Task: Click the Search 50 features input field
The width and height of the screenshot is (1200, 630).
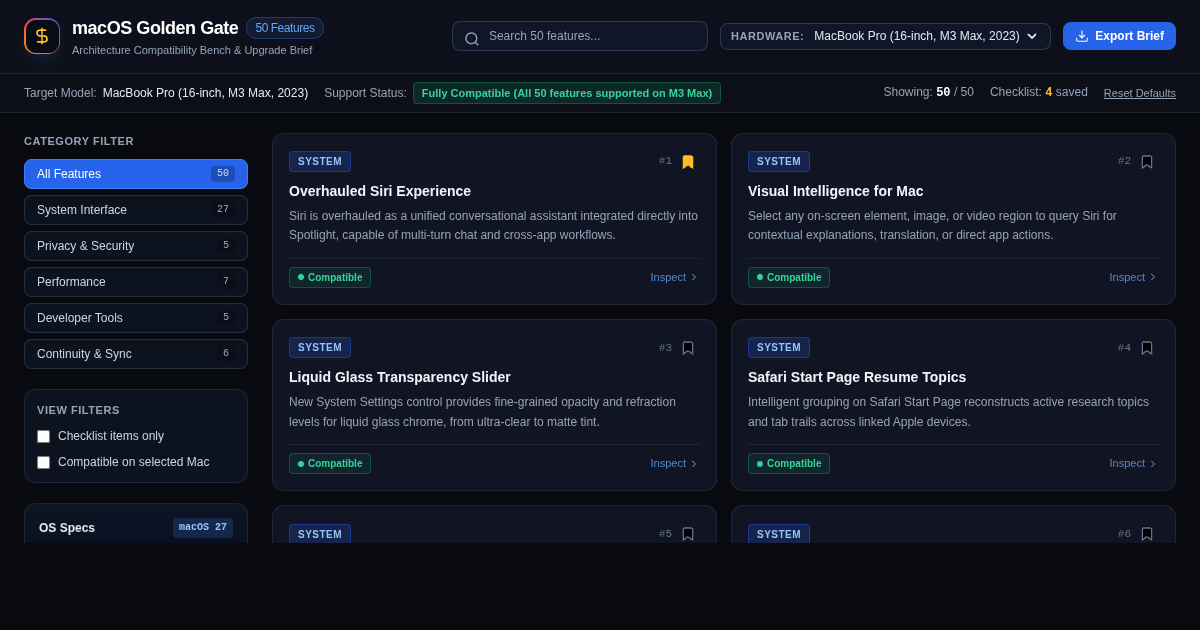Action: [x=580, y=36]
